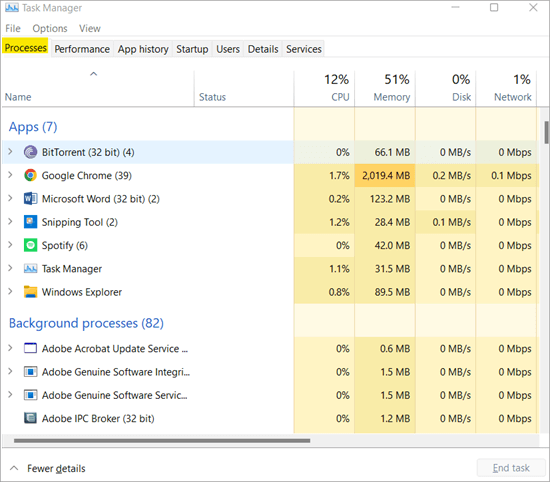Image resolution: width=550 pixels, height=482 pixels.
Task: Switch to the Details tab
Action: 263,49
